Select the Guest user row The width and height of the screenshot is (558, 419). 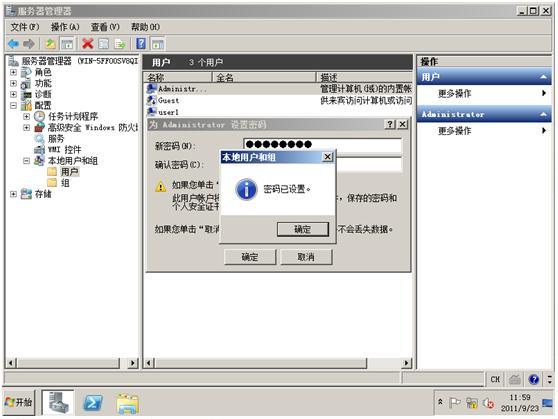pos(279,100)
